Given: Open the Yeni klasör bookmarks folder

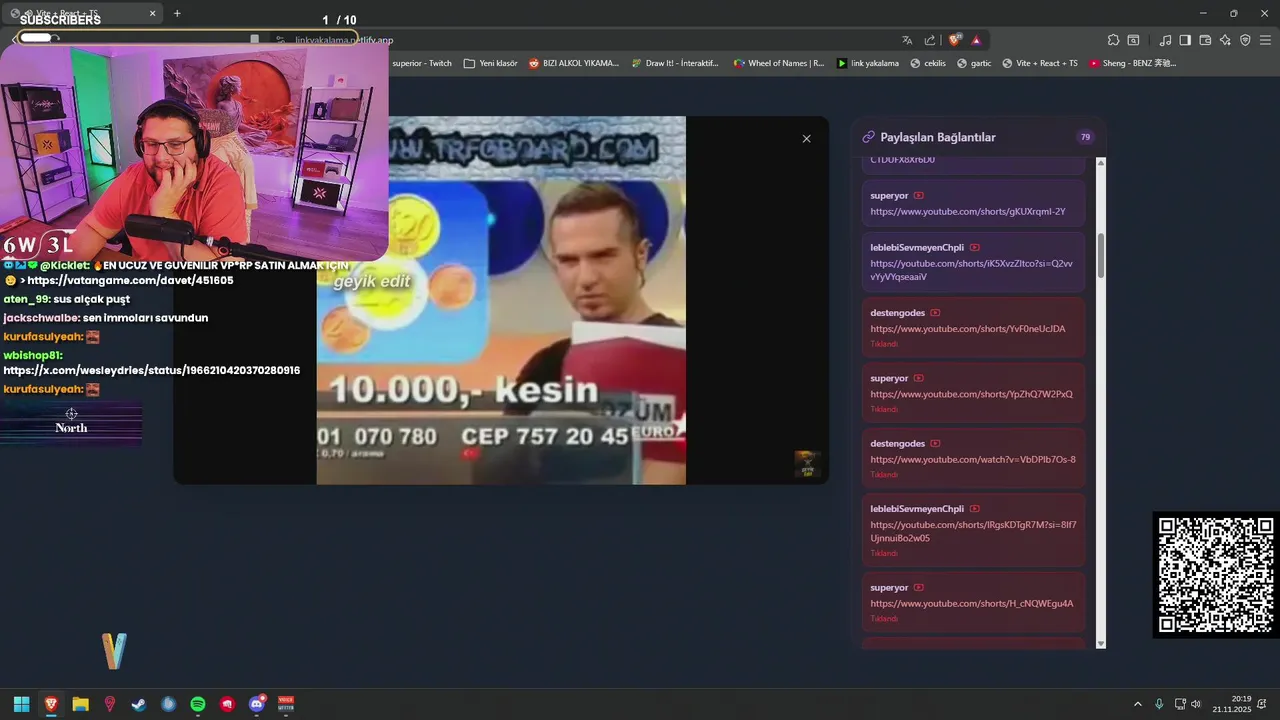Looking at the screenshot, I should 490,63.
